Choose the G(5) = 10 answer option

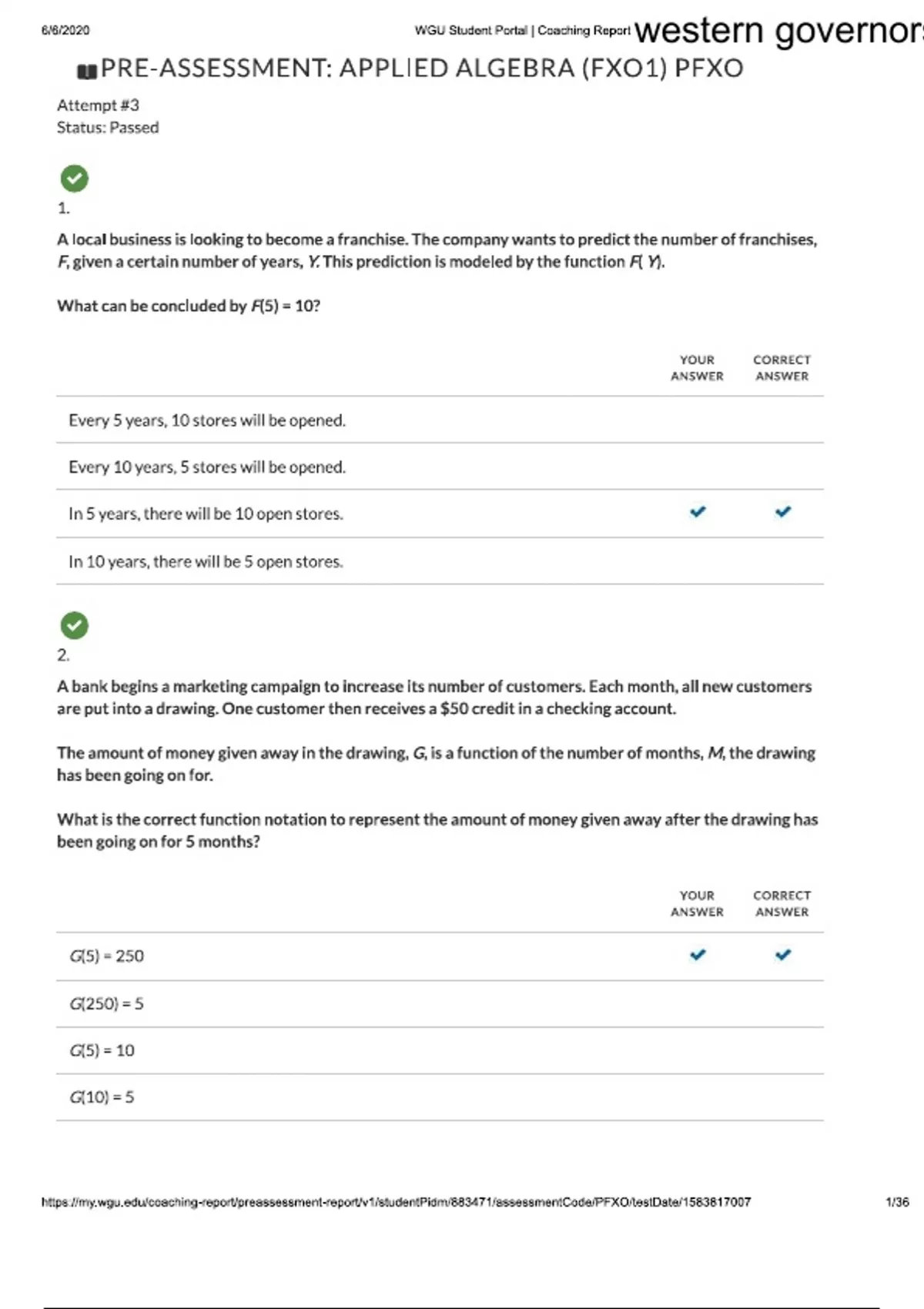[x=102, y=1051]
